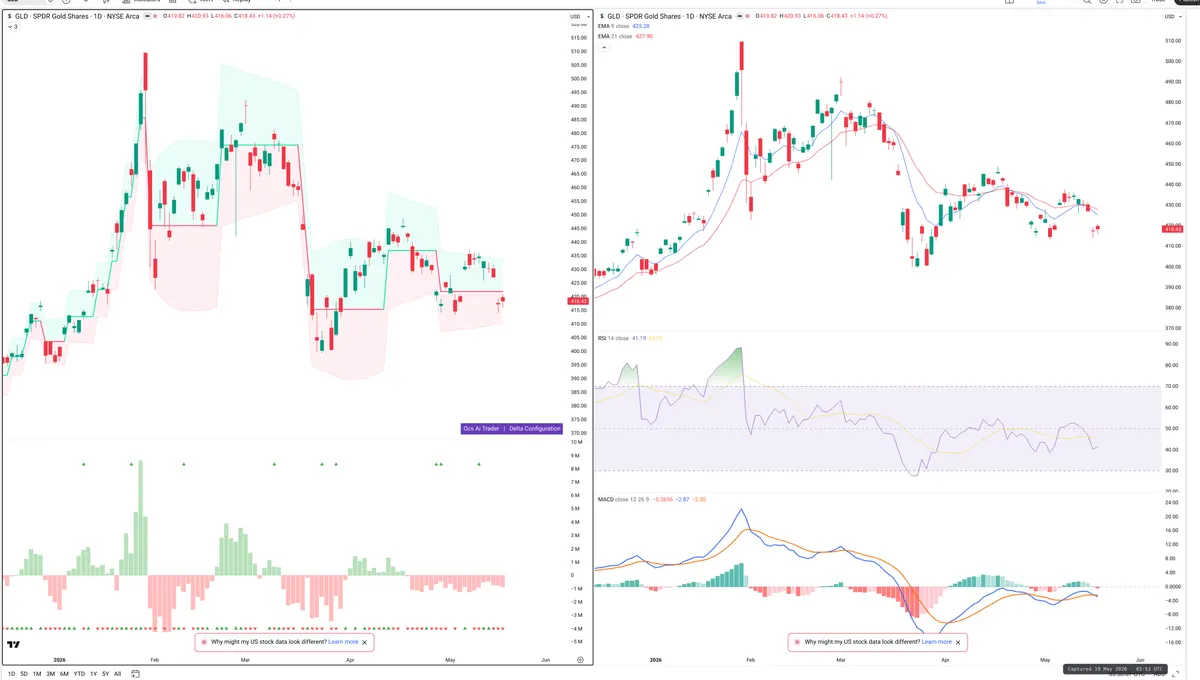Select the 5D time range

click(24, 673)
